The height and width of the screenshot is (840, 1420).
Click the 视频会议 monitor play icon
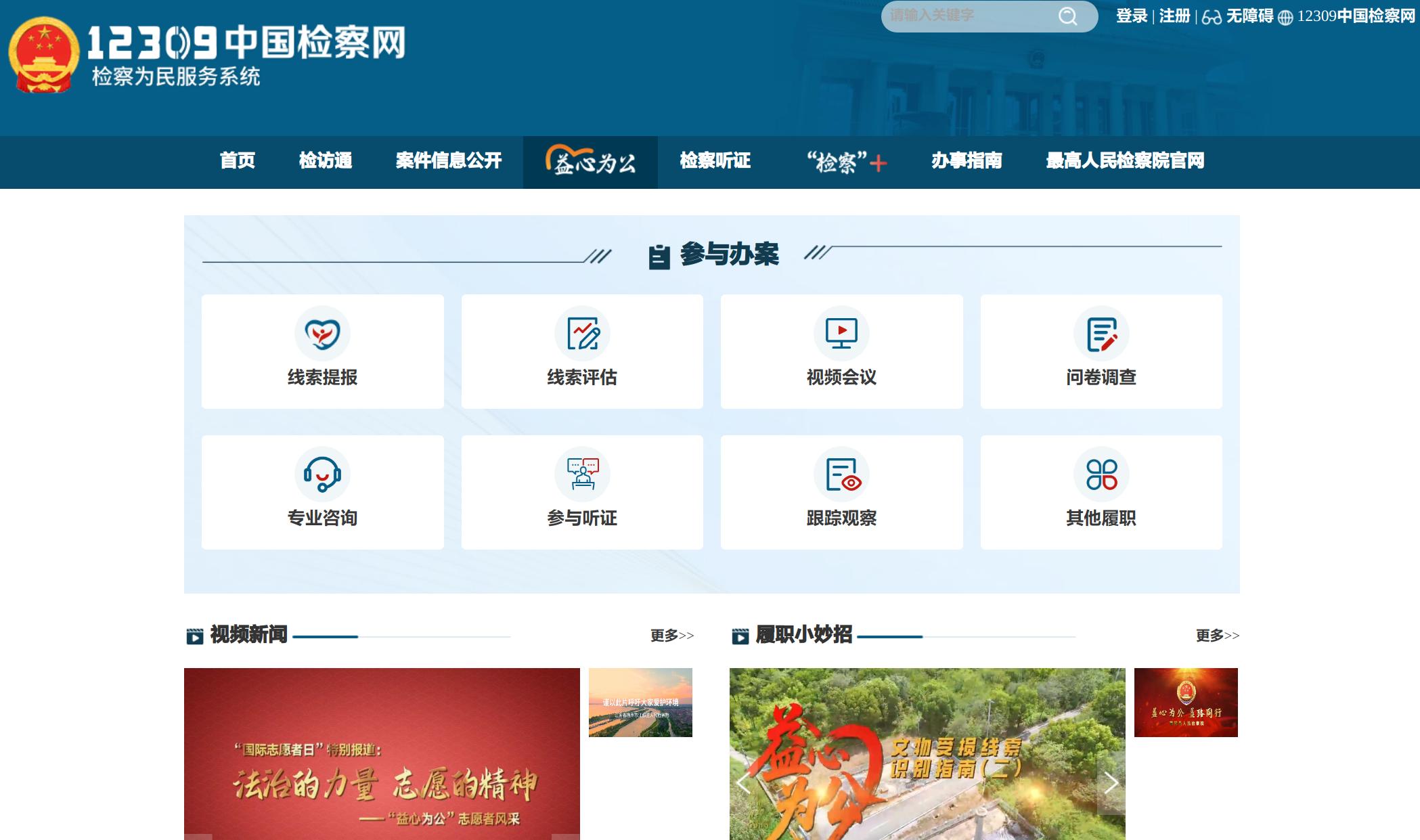tap(841, 334)
